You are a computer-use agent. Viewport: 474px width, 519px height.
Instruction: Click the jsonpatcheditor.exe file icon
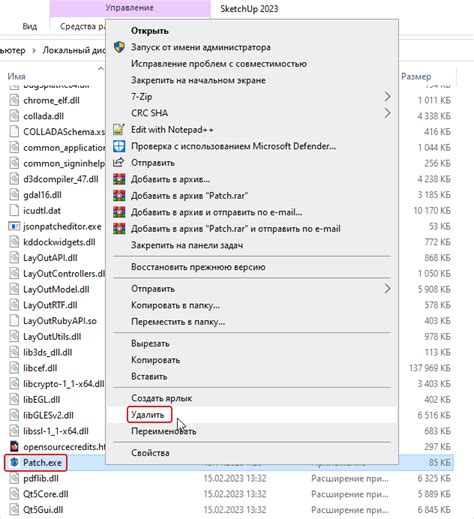coord(14,226)
